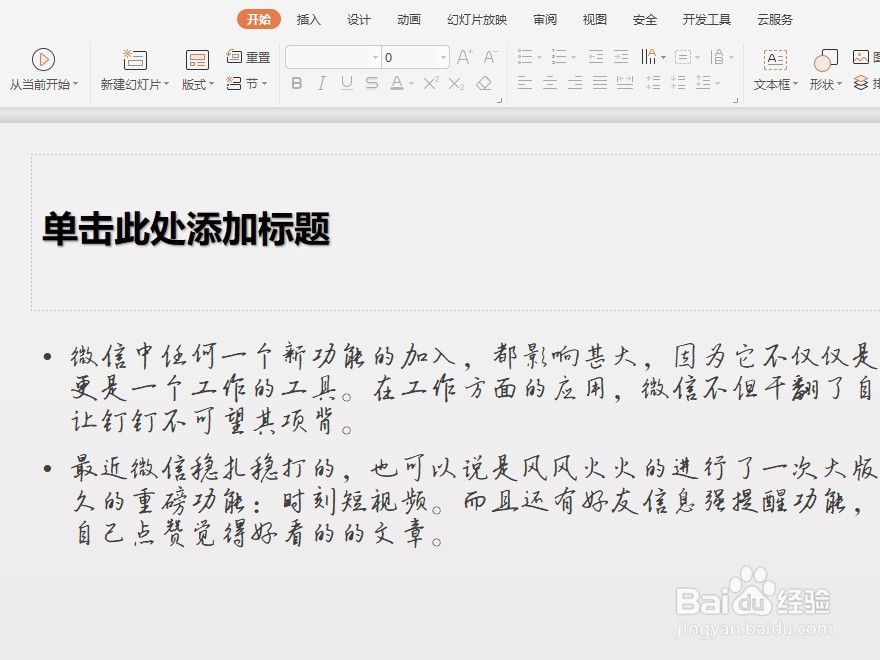Open the bullet list dropdown arrow

[539, 57]
